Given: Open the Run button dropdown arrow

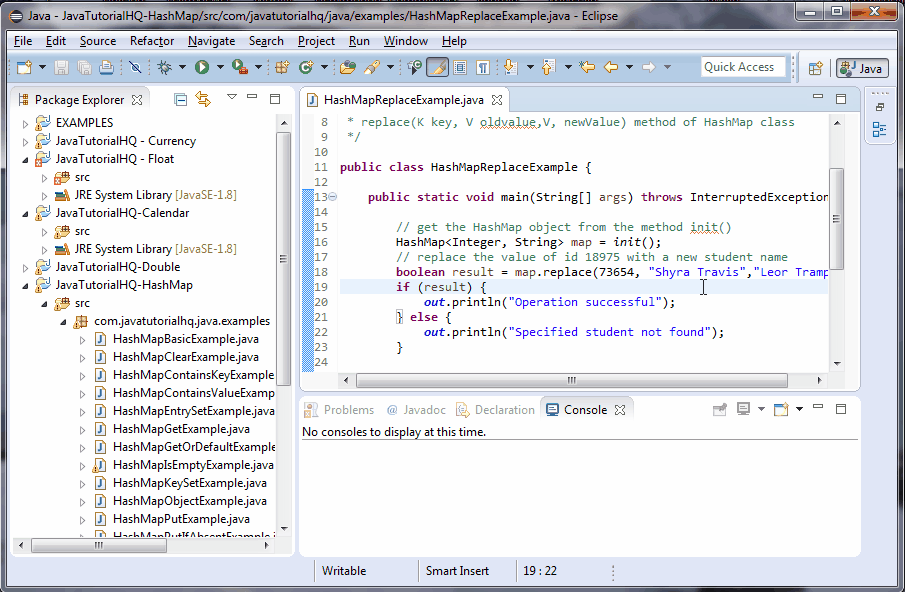Looking at the screenshot, I should (x=219, y=68).
